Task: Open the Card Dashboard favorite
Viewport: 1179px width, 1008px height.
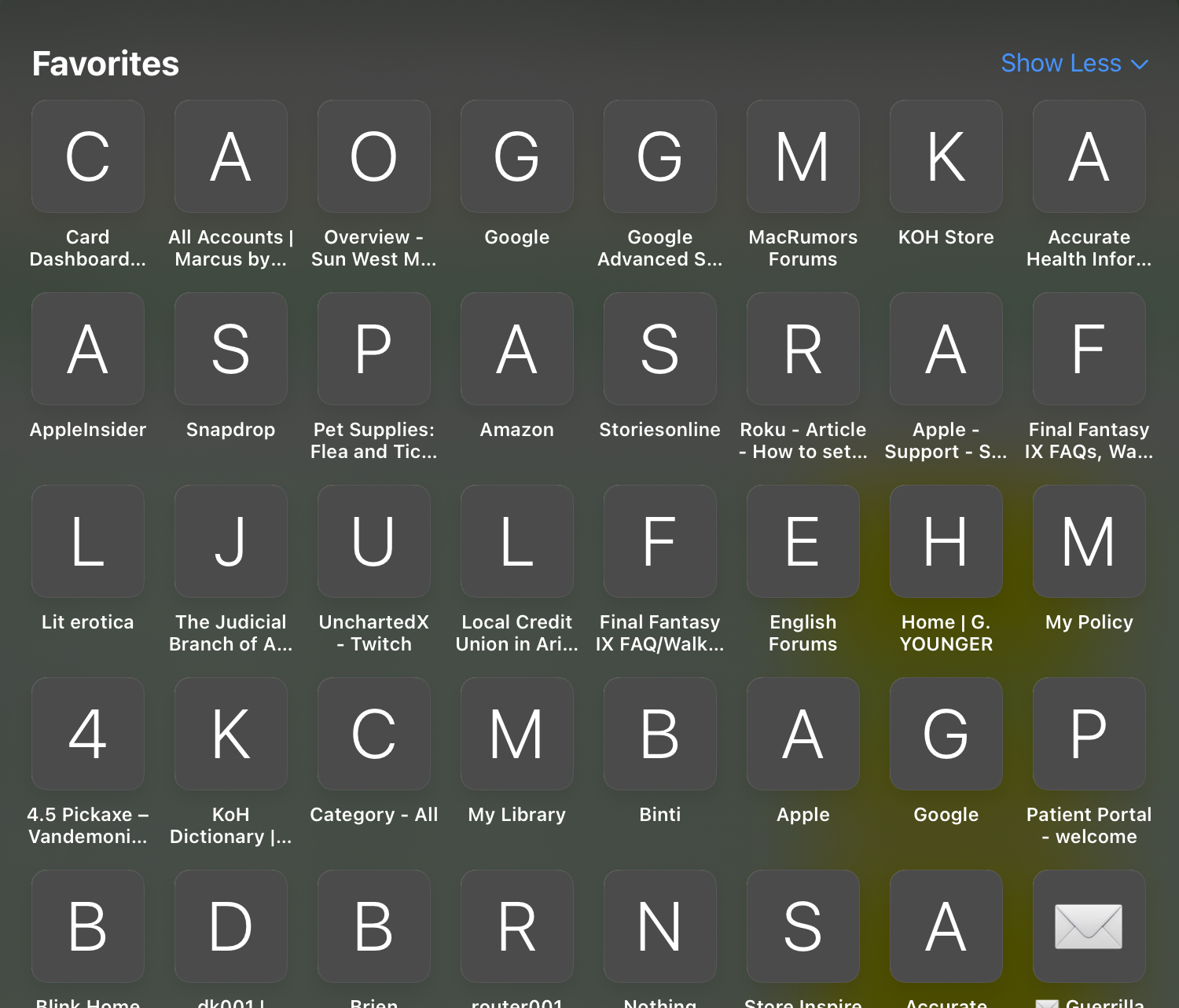Action: pos(88,156)
